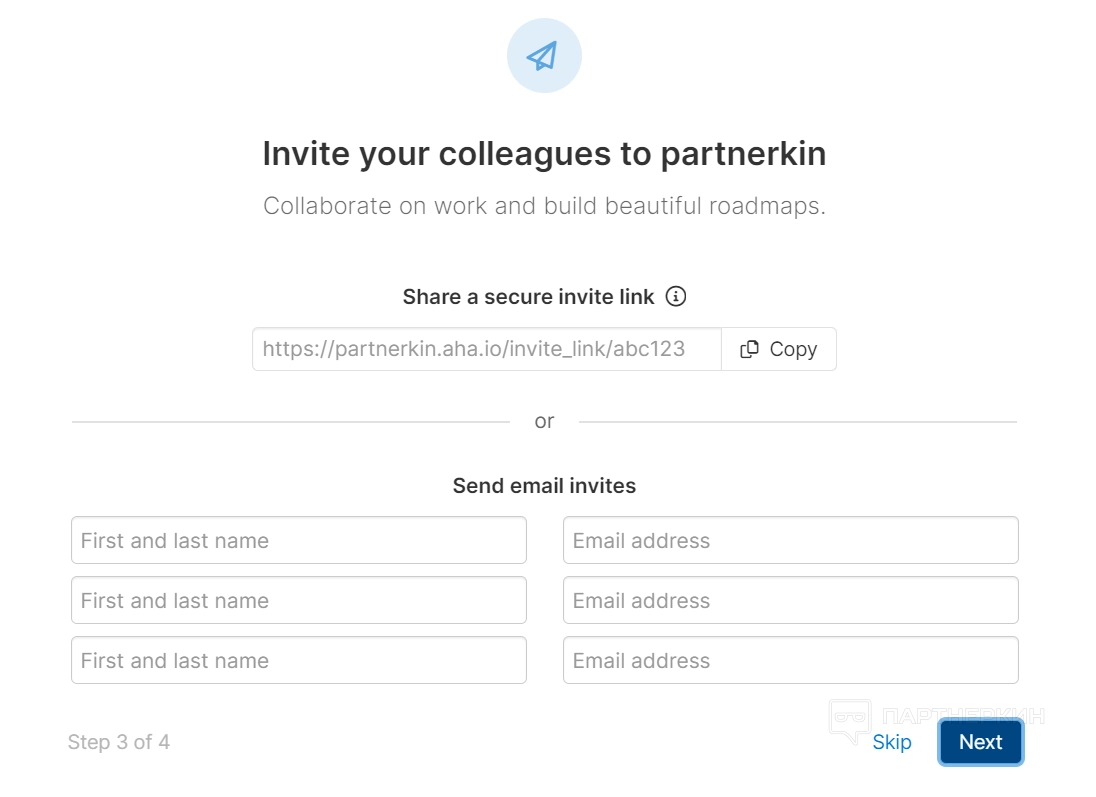This screenshot has width=1096, height=797.
Task: Click the Collaborate on work subtitle text
Action: point(544,206)
